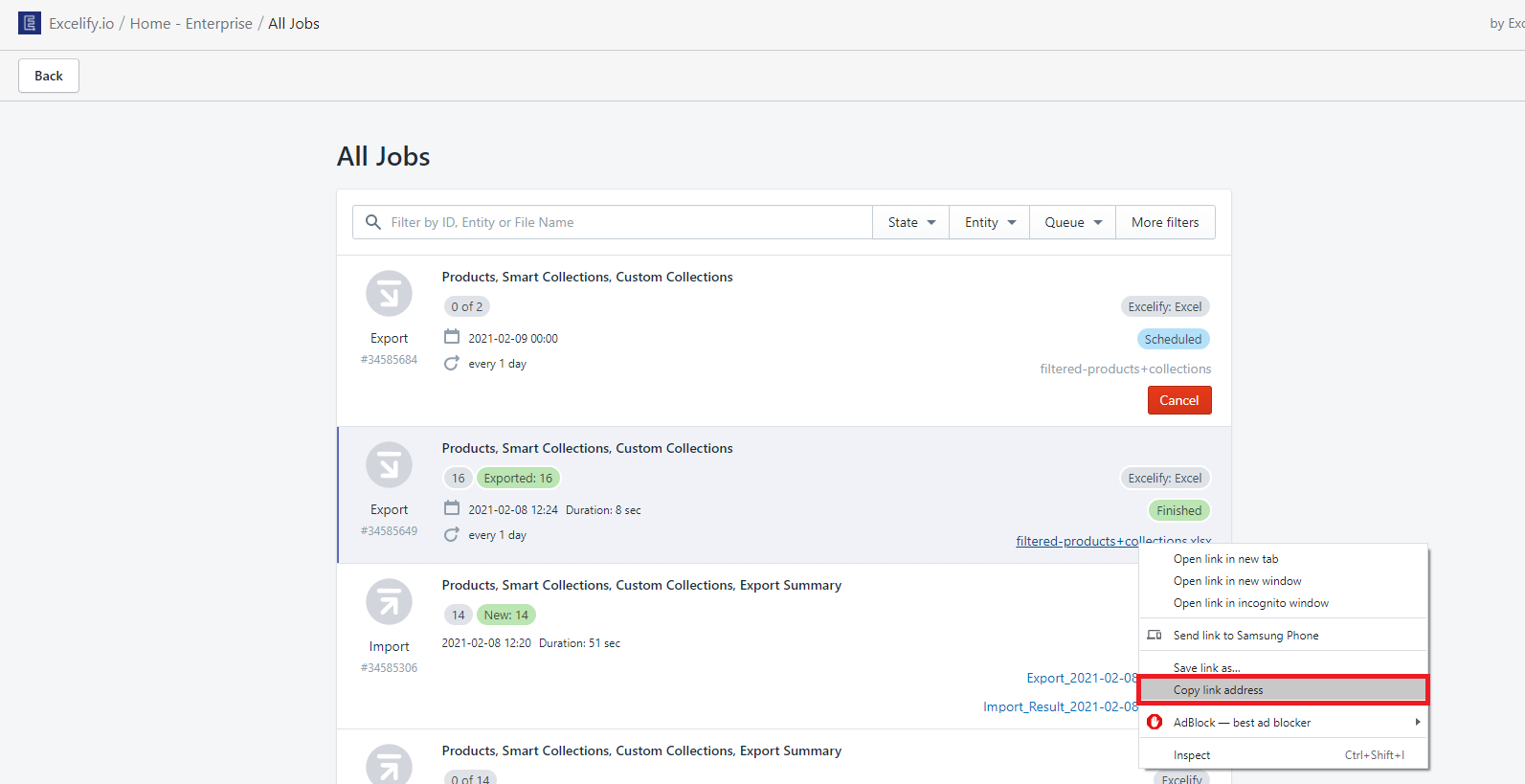Choose Save link as... option

[x=1206, y=667]
